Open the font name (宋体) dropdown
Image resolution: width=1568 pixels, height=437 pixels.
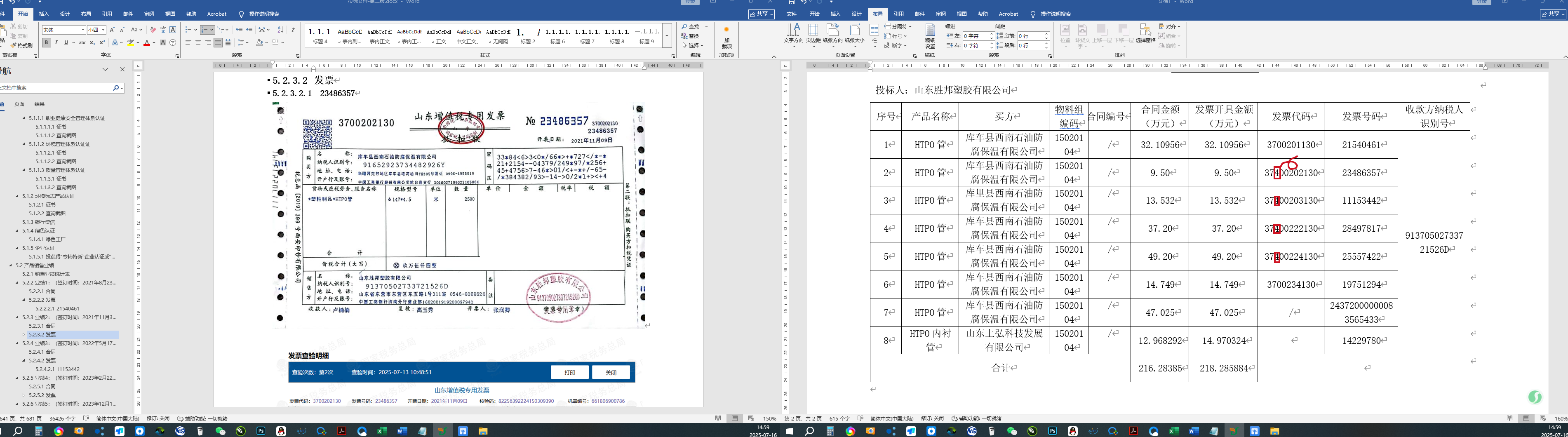(83, 30)
